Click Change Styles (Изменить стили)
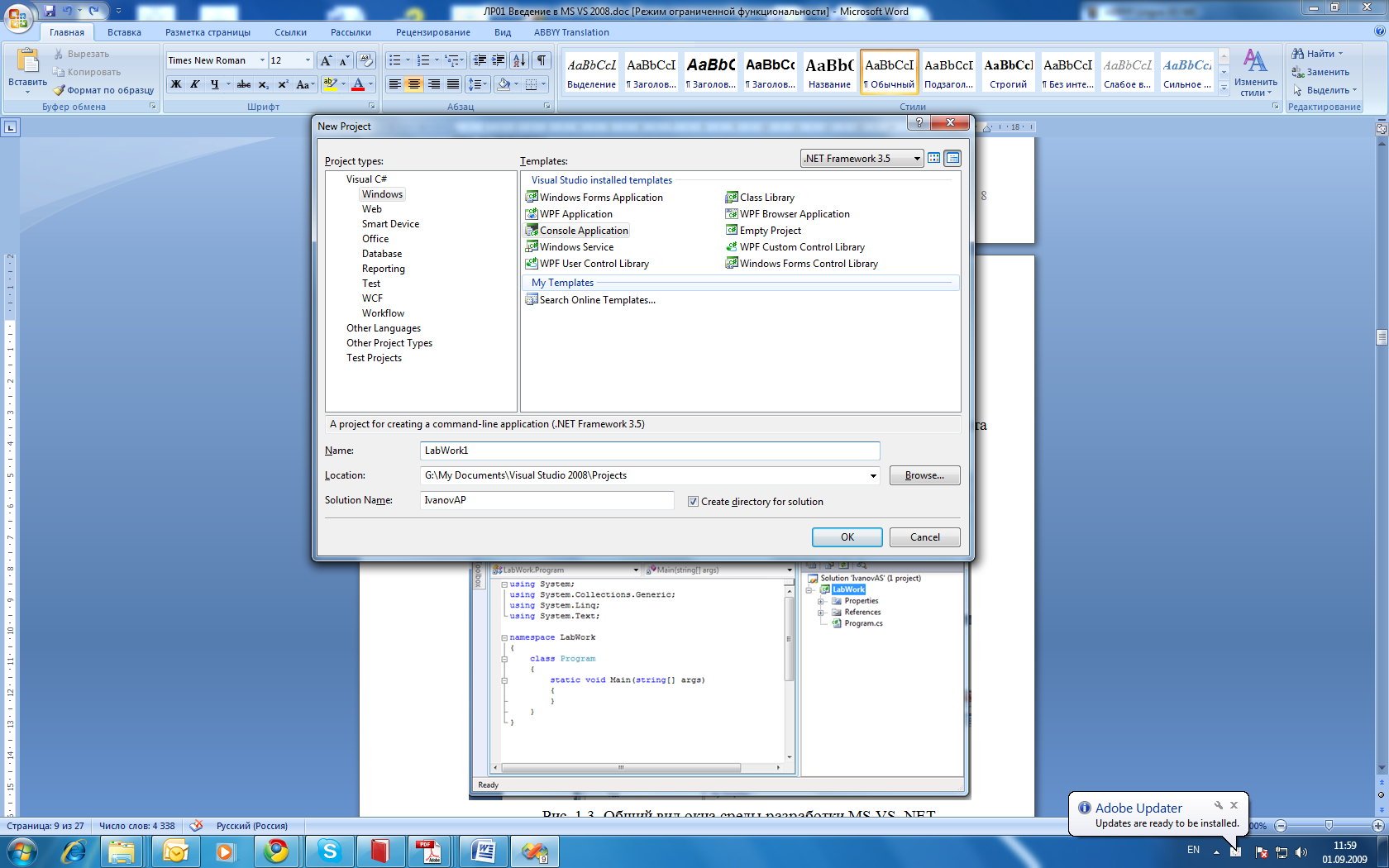The width and height of the screenshot is (1389, 868). point(1255,73)
